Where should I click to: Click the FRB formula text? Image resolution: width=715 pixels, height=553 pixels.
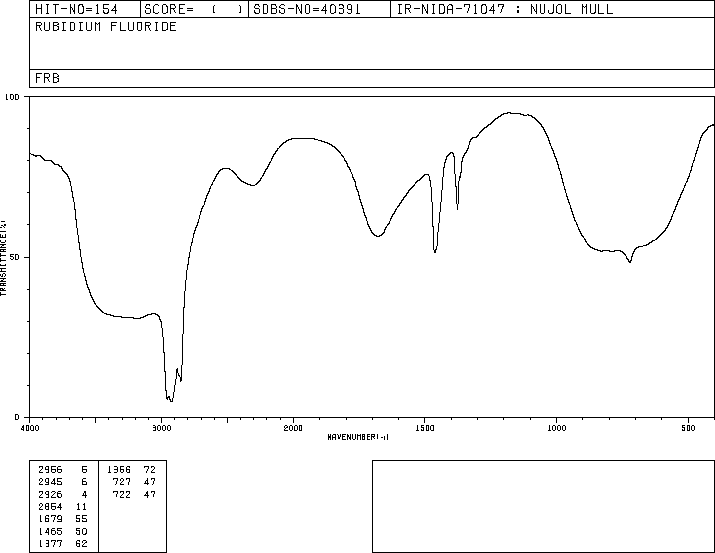click(47, 78)
